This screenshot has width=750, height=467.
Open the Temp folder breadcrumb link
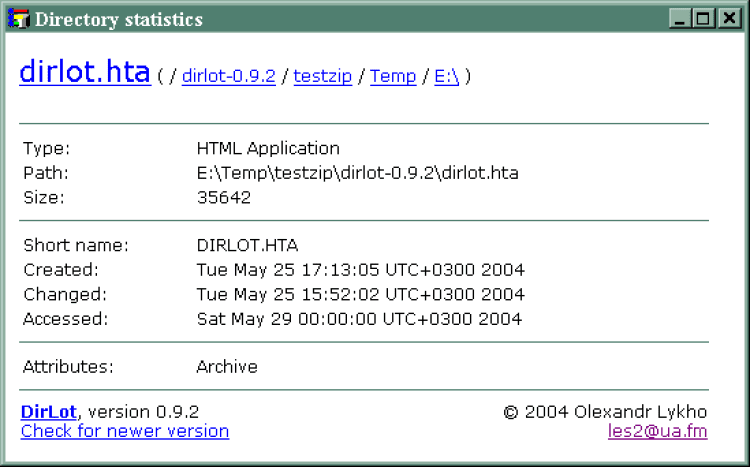tap(393, 76)
